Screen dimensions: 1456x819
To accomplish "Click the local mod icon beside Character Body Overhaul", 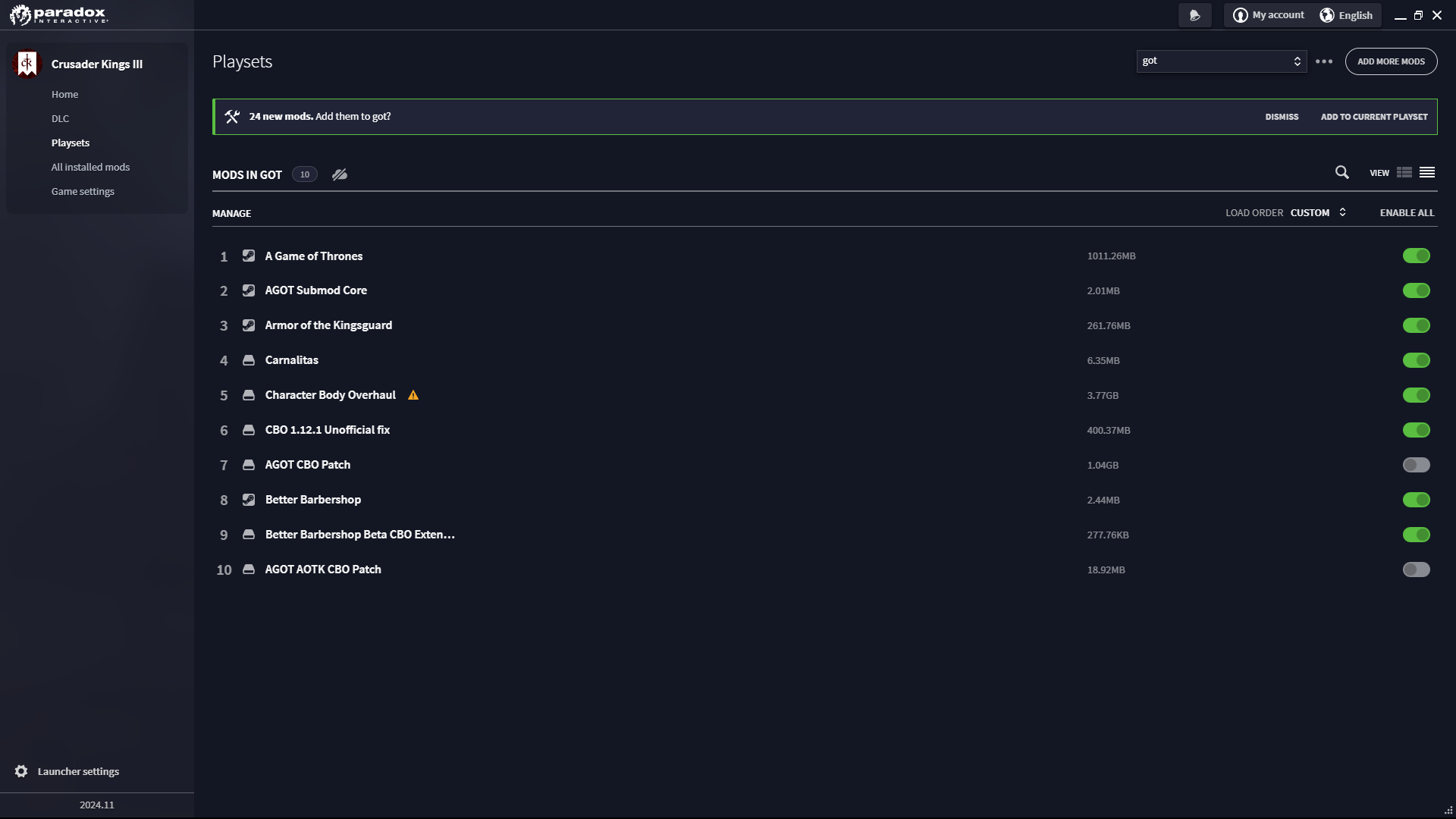I will coord(249,395).
